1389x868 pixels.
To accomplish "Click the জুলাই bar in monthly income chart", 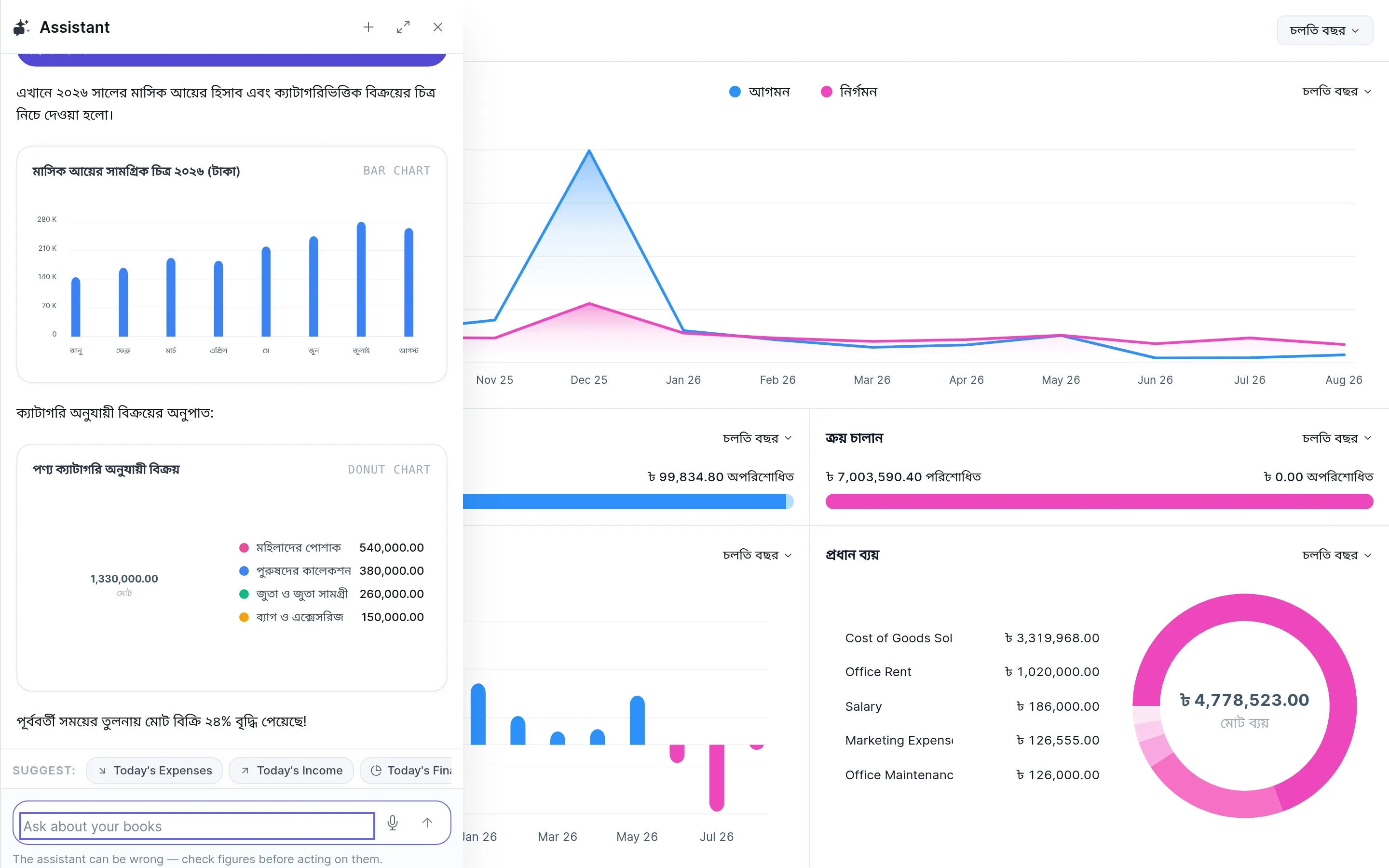I will (361, 279).
